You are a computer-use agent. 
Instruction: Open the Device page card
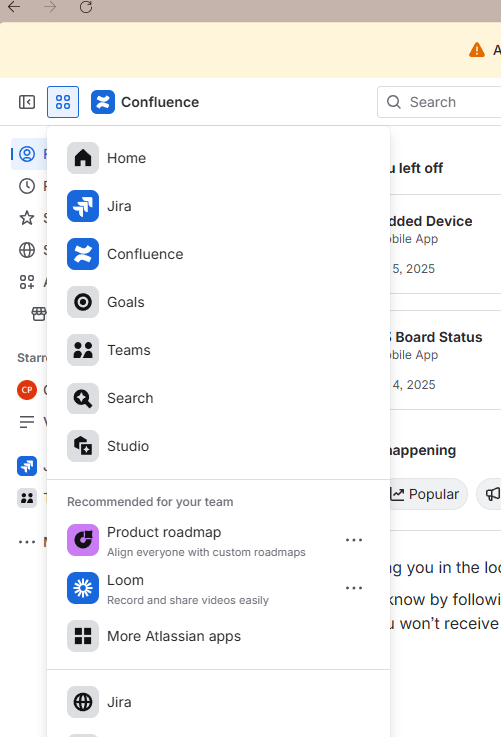pyautogui.click(x=446, y=244)
